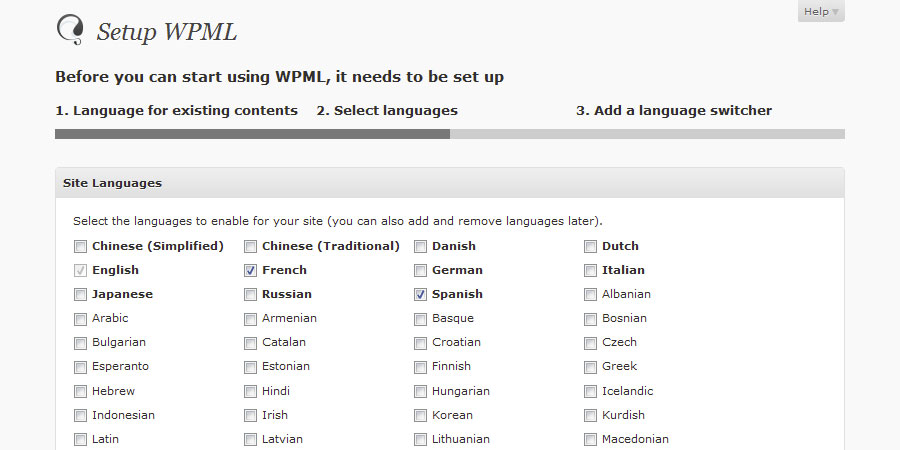Select the Greek checkbox
The width and height of the screenshot is (900, 450).
pyautogui.click(x=590, y=367)
